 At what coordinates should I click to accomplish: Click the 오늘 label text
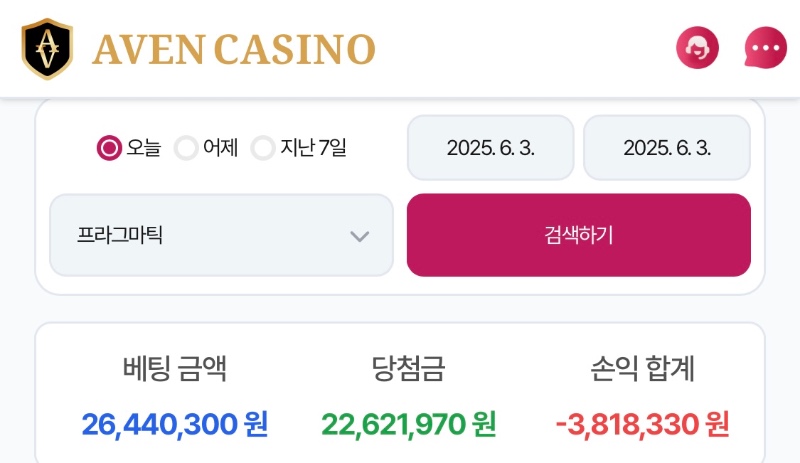click(144, 148)
